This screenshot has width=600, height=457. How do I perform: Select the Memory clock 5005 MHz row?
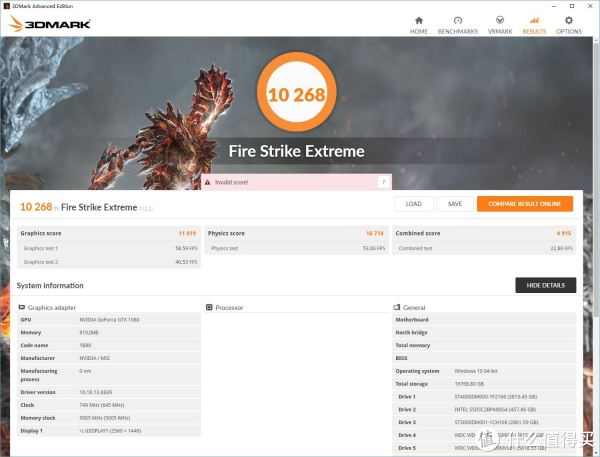109,418
